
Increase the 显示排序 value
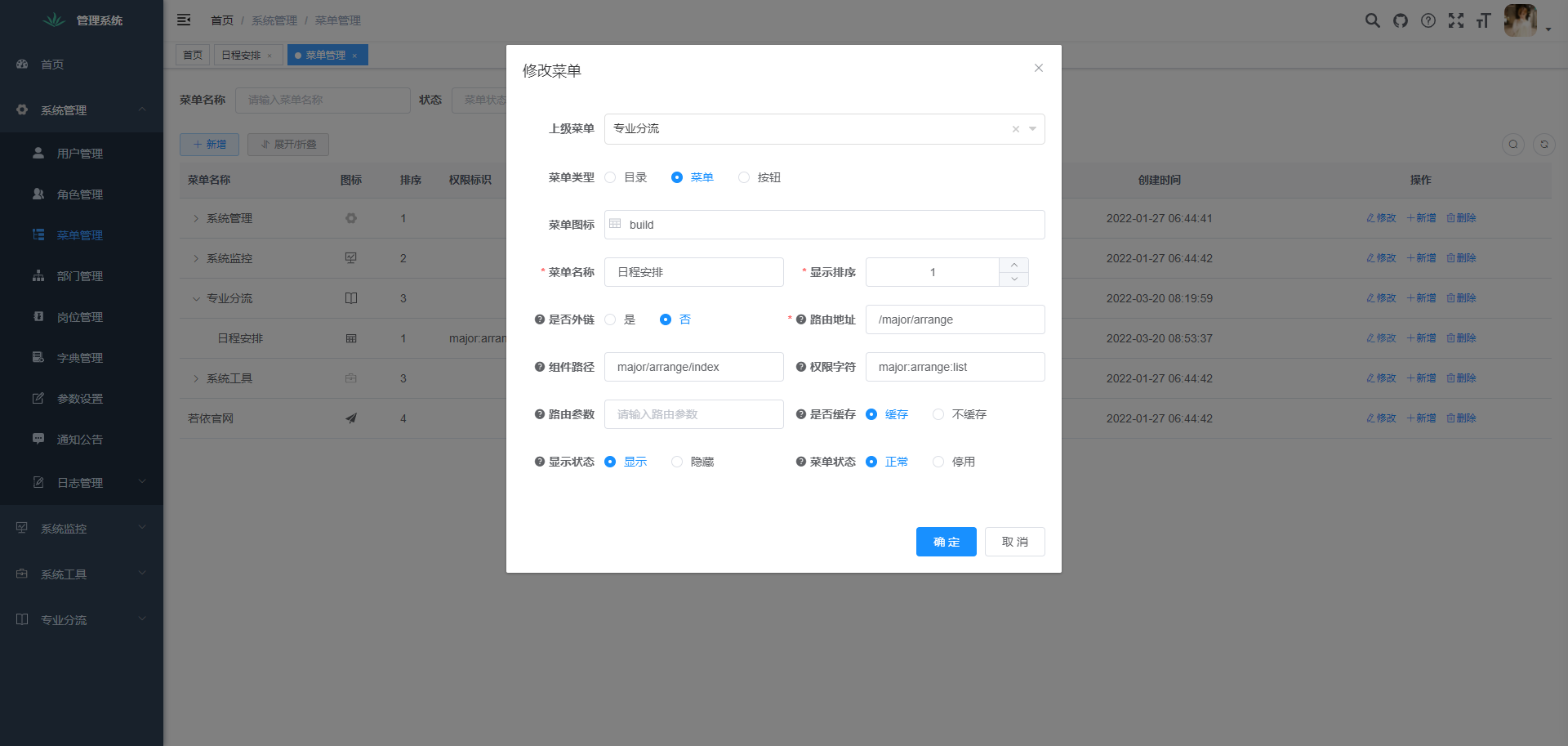(1014, 265)
